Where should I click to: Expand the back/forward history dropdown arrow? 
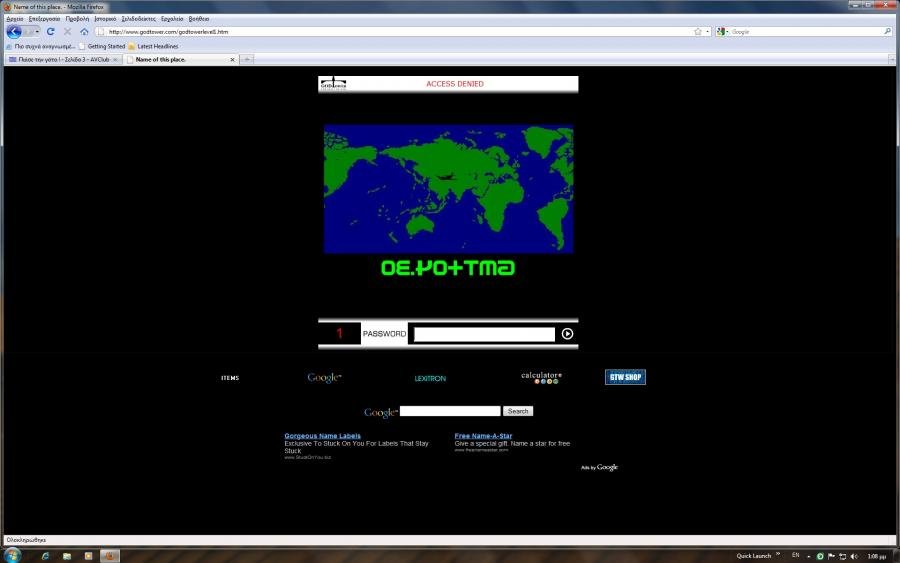tap(38, 32)
